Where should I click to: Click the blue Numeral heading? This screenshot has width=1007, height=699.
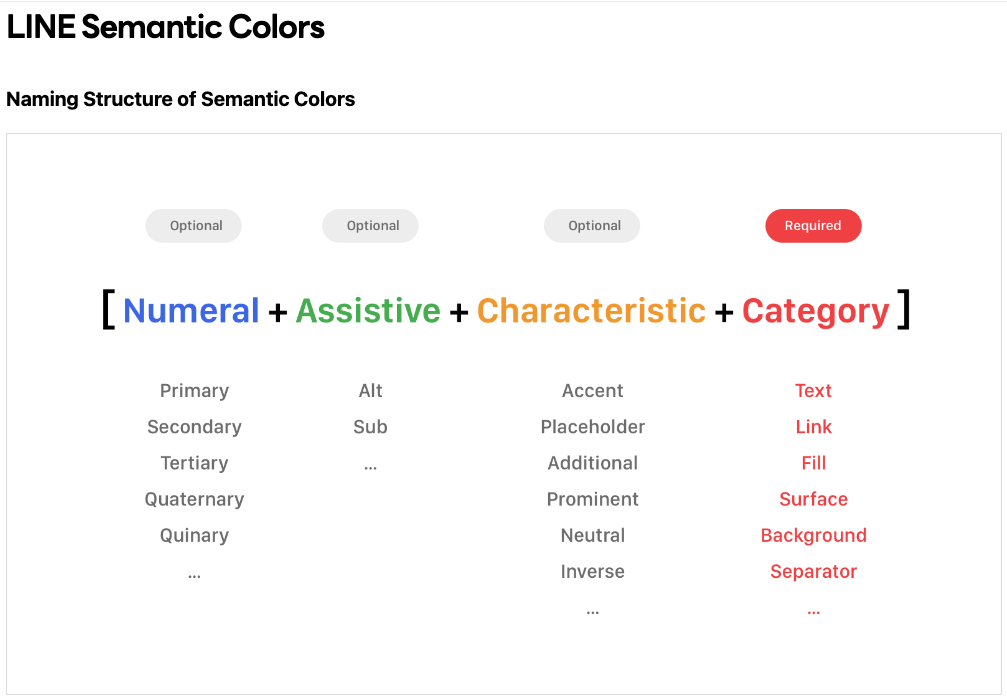click(191, 311)
